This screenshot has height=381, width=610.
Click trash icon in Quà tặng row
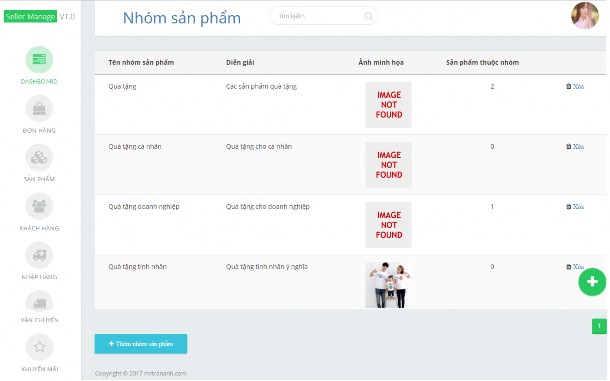click(x=569, y=86)
